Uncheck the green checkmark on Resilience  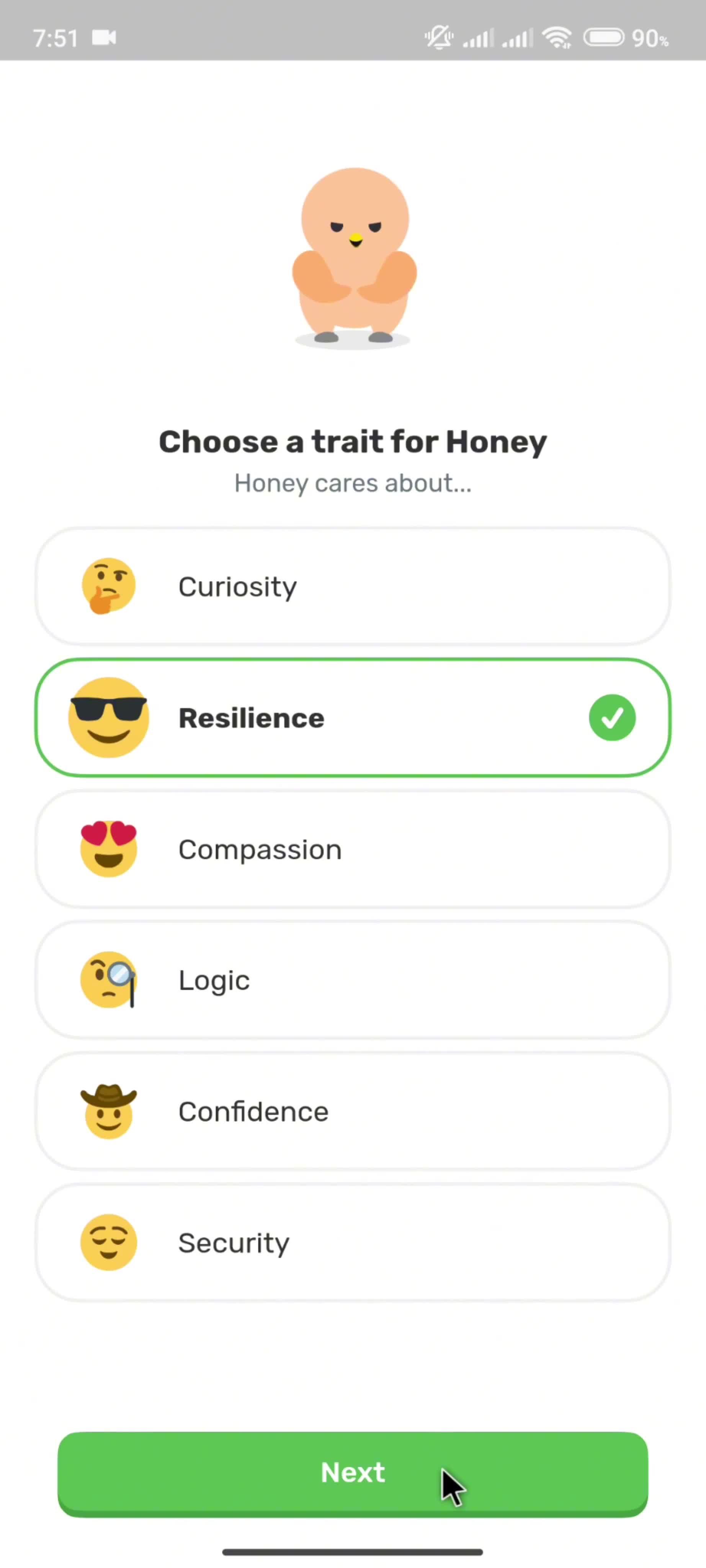click(x=612, y=717)
